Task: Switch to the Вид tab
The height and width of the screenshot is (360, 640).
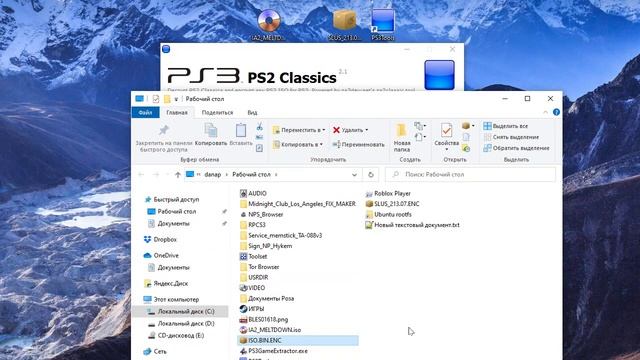Action: [x=252, y=112]
